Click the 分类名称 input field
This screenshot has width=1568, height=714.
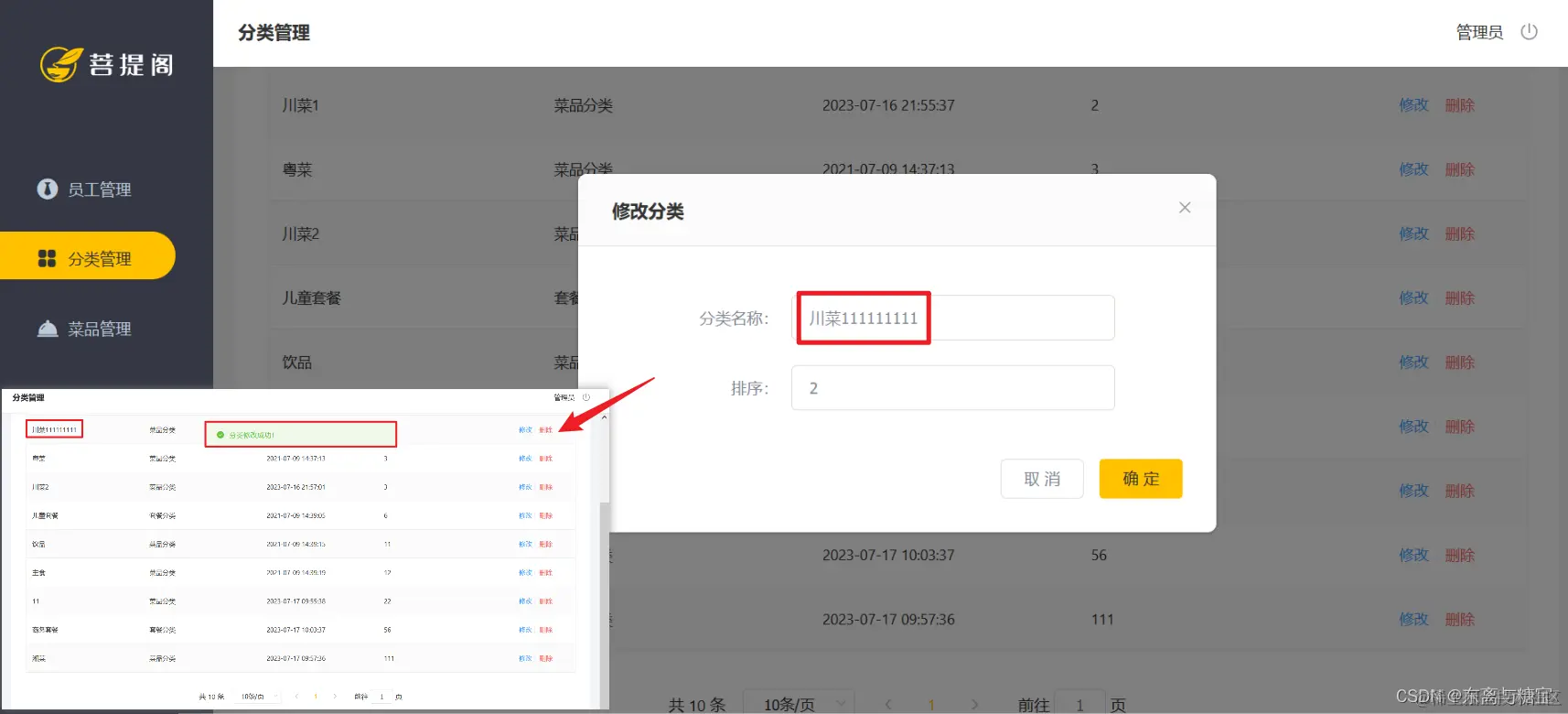pos(952,318)
